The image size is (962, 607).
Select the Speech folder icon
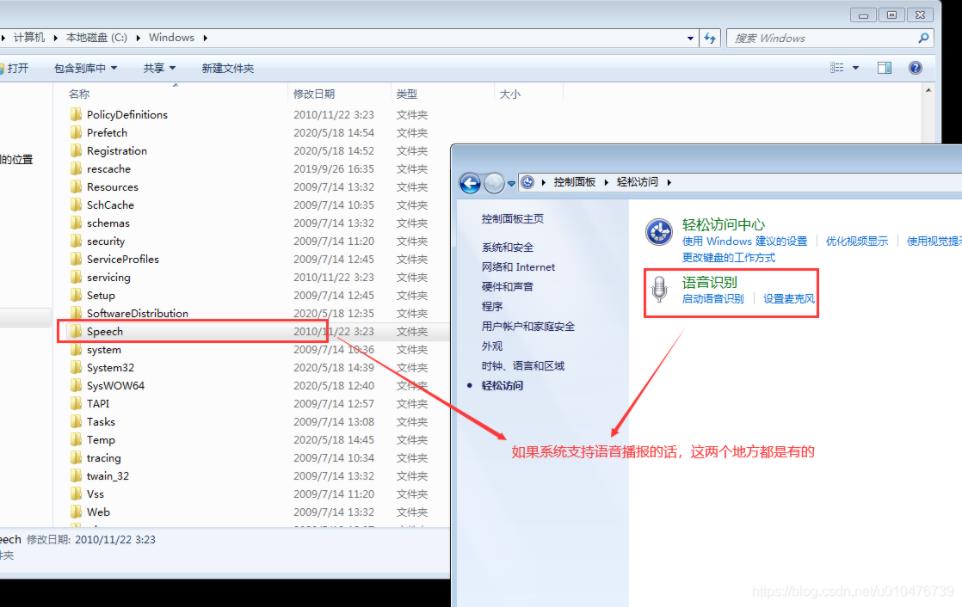[x=76, y=331]
